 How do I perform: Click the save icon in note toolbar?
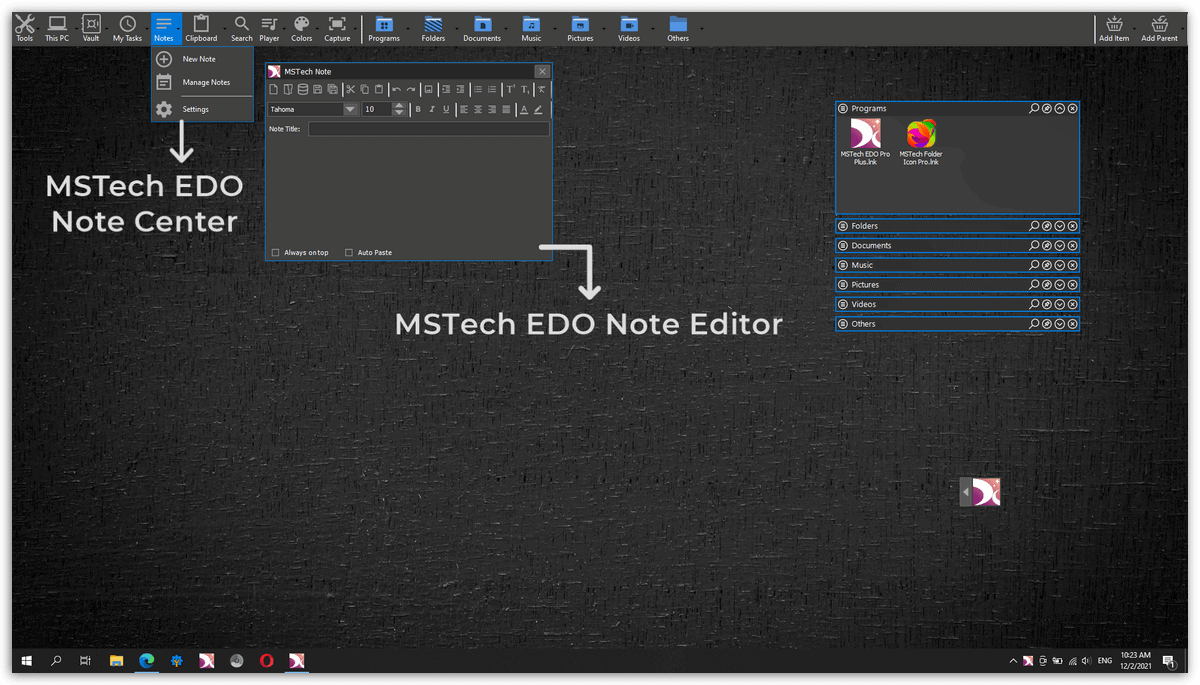point(318,89)
